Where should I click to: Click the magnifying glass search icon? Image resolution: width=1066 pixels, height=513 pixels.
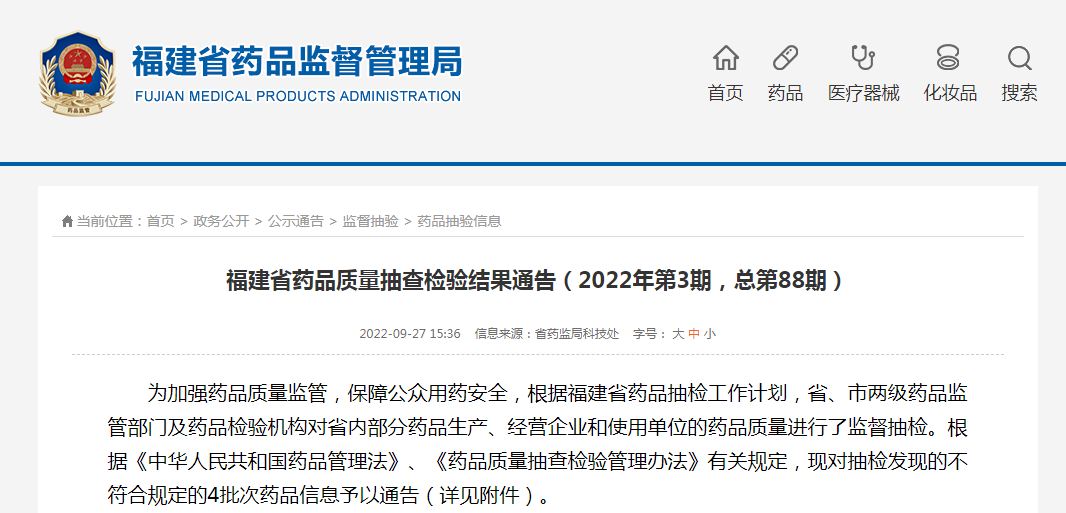(1019, 57)
